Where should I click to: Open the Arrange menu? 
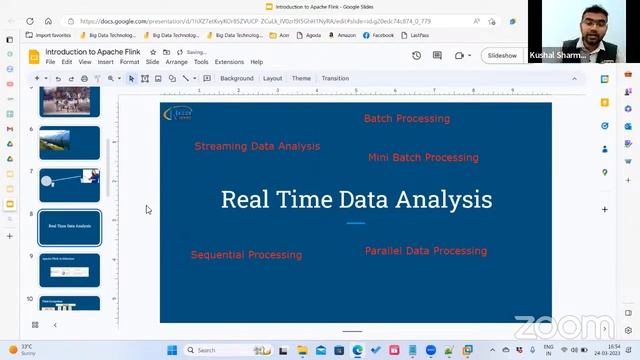pos(176,62)
